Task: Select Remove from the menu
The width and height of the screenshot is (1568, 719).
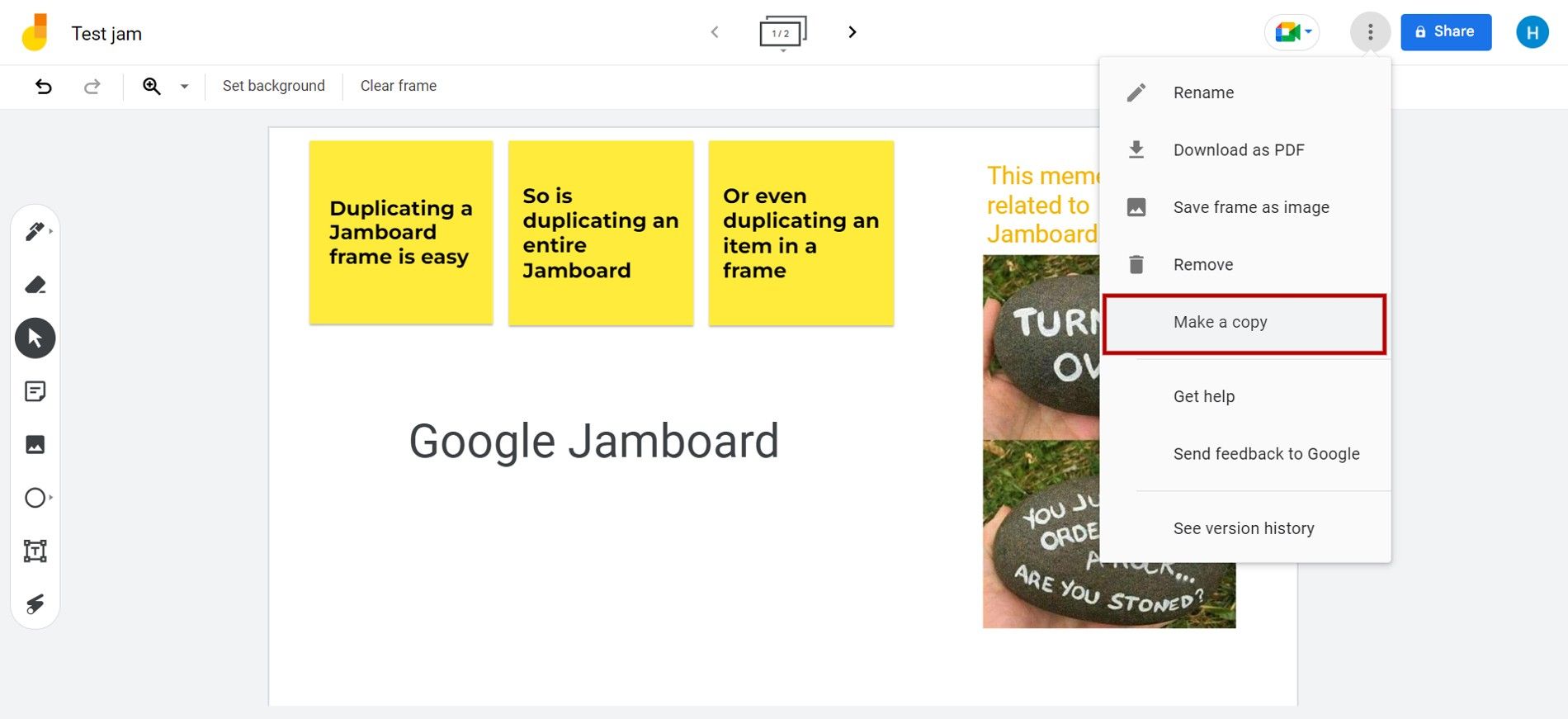Action: click(1245, 265)
